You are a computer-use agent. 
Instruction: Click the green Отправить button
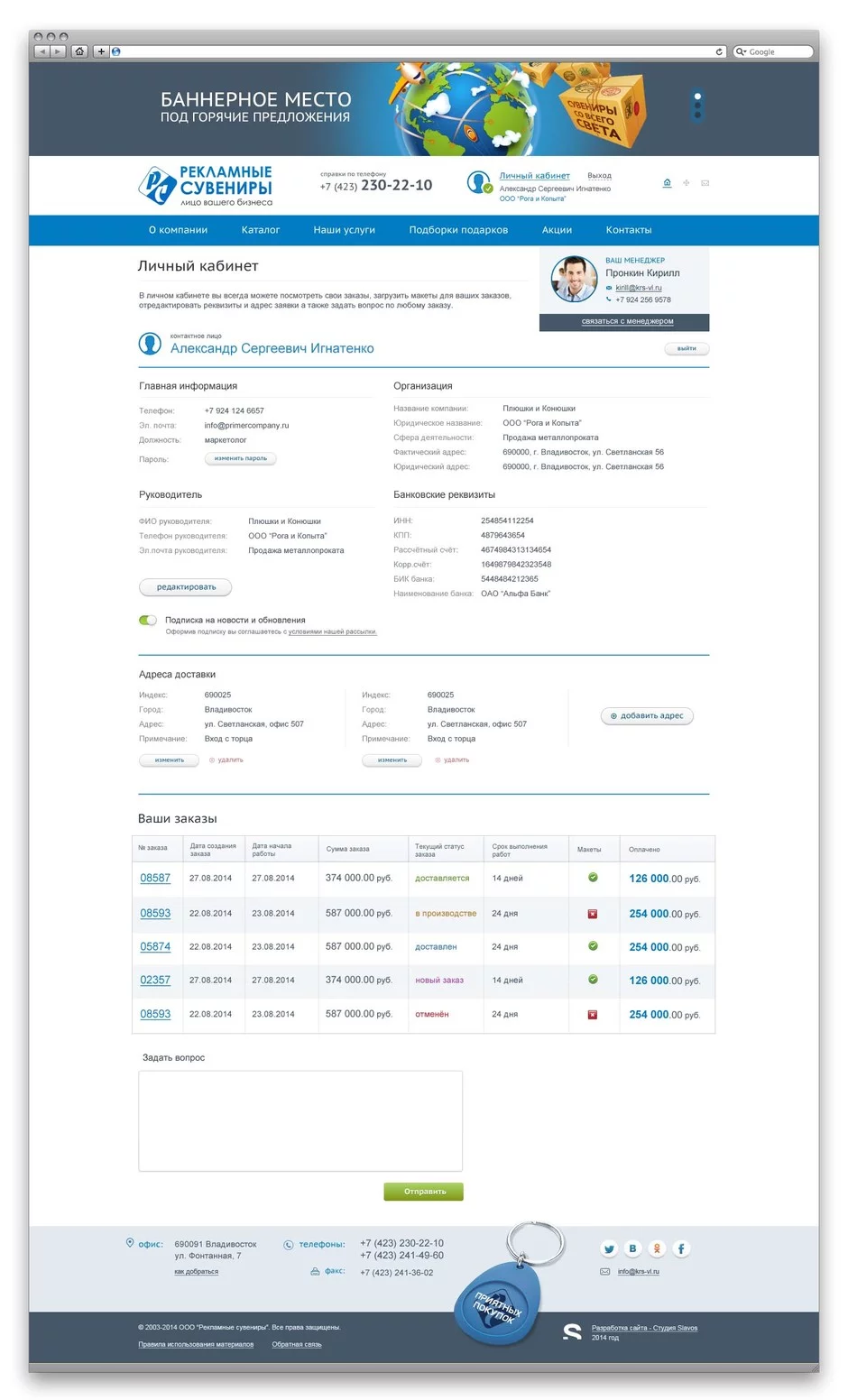point(424,1192)
